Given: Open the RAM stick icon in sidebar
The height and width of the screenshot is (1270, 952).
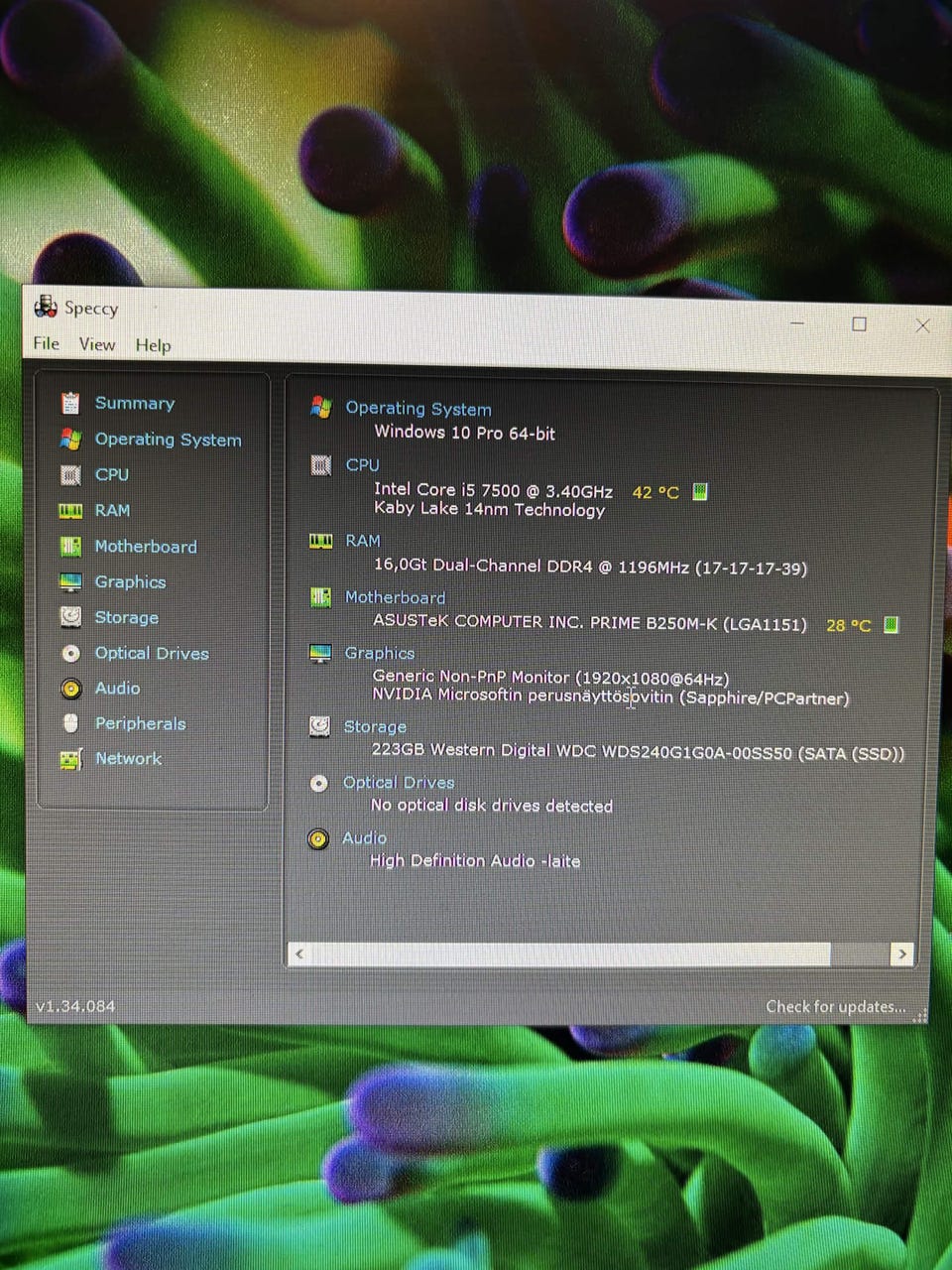Looking at the screenshot, I should tap(69, 511).
